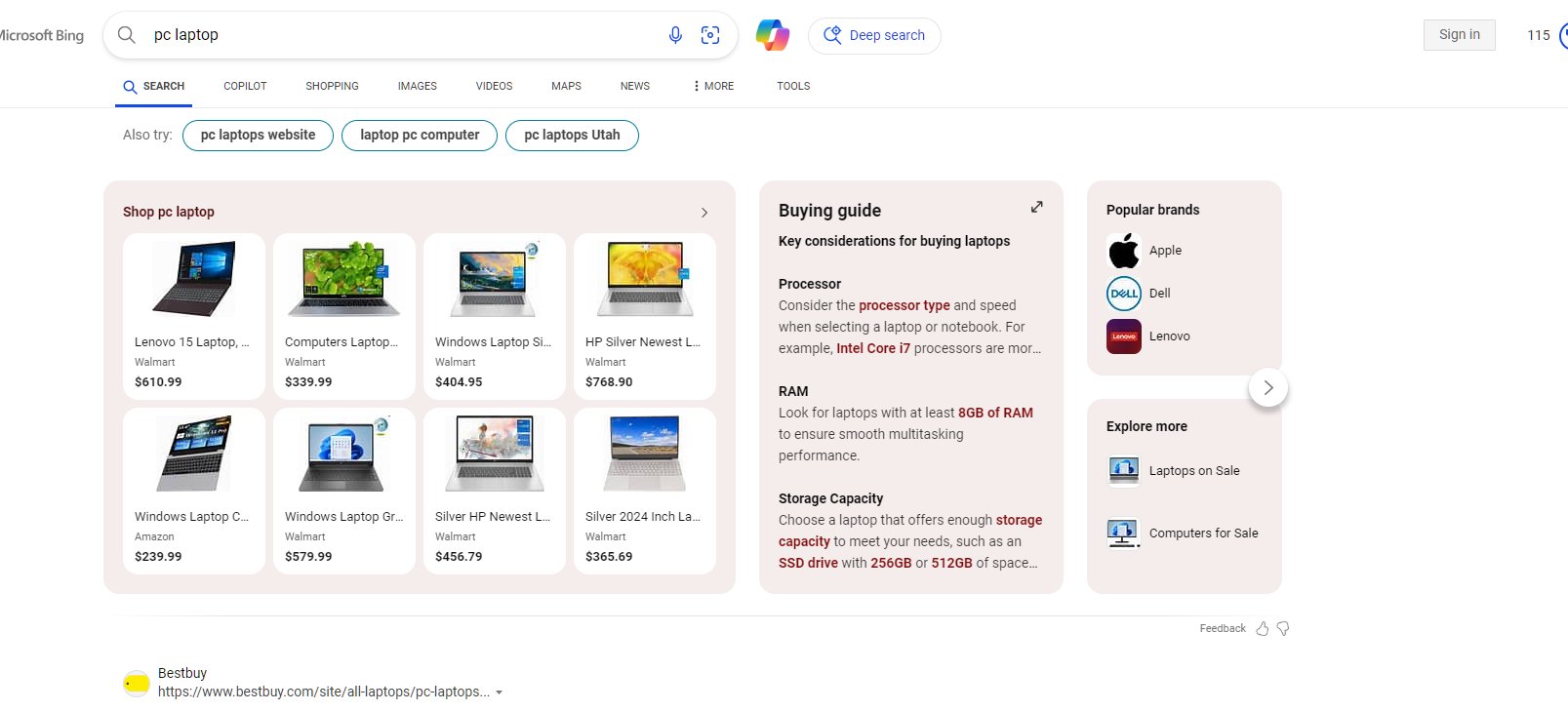This screenshot has width=1568, height=712.
Task: Switch to the MAPS tab
Action: 566,86
